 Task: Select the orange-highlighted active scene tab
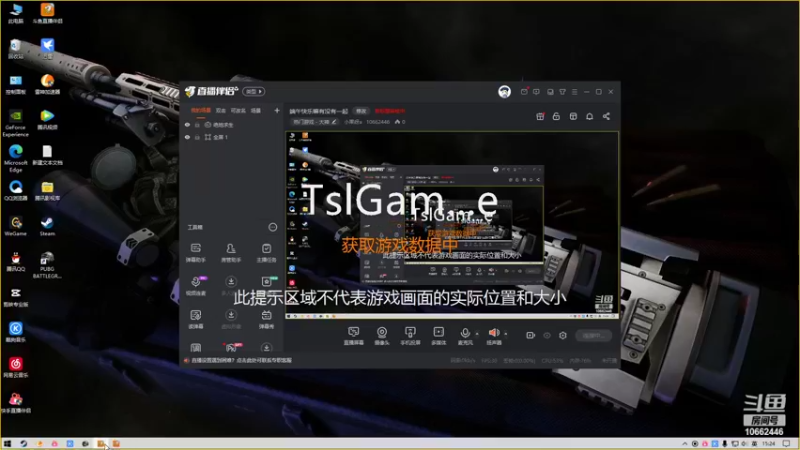point(201,110)
